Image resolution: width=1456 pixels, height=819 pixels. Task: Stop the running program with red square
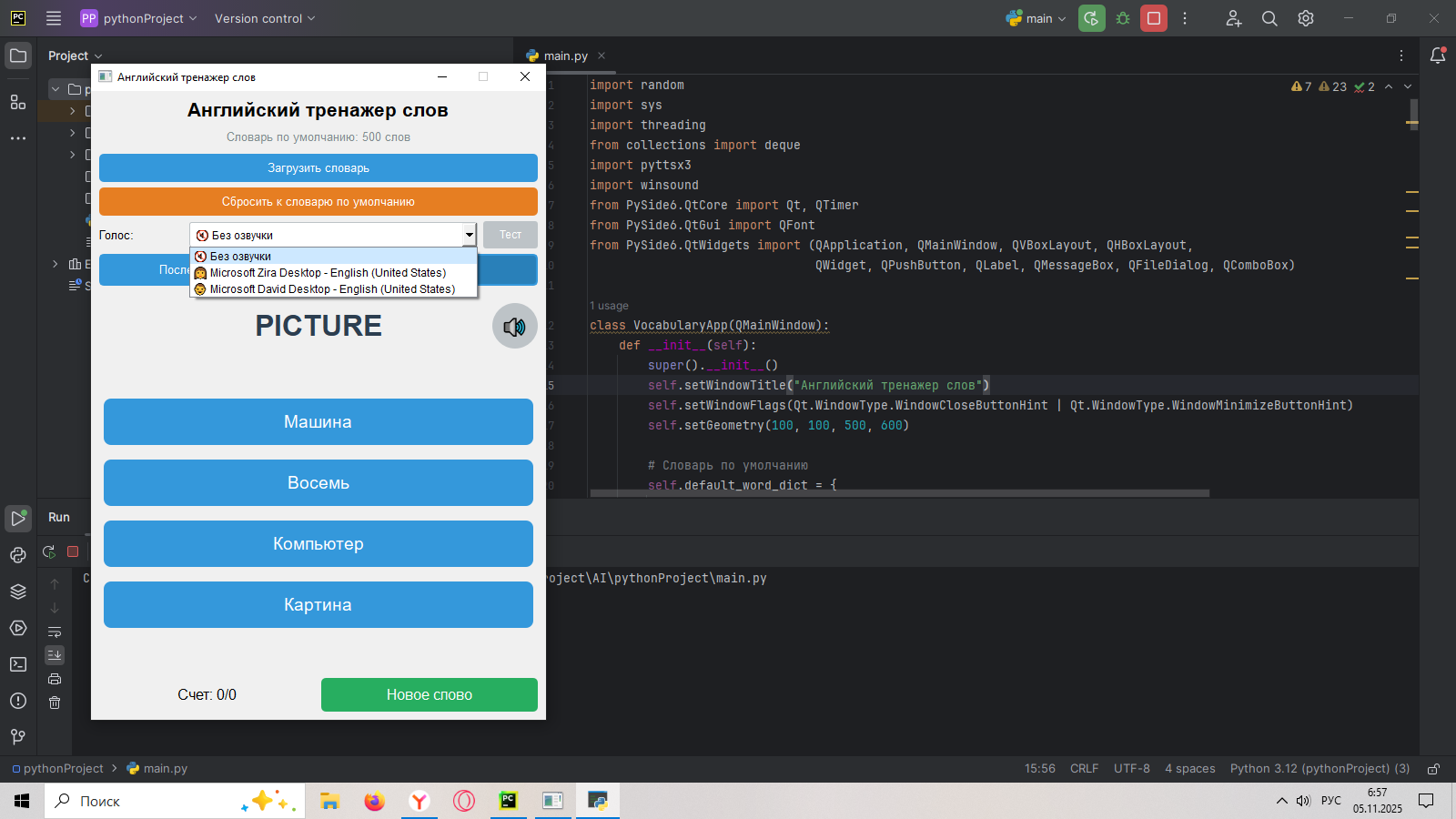point(1154,18)
